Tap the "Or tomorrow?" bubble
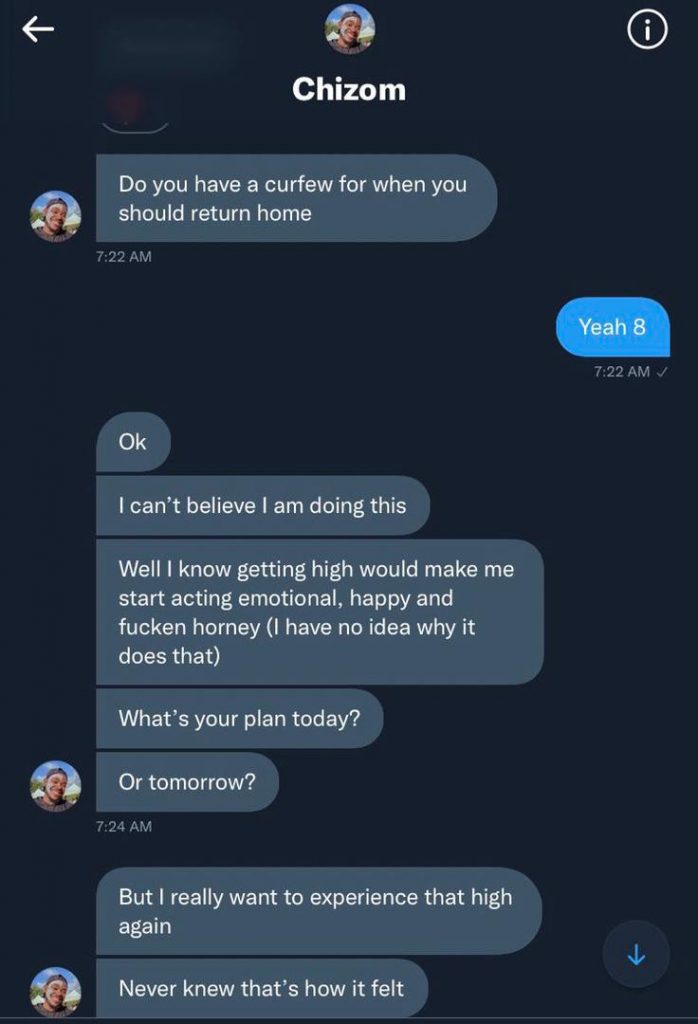Viewport: 698px width, 1024px height. coord(187,782)
